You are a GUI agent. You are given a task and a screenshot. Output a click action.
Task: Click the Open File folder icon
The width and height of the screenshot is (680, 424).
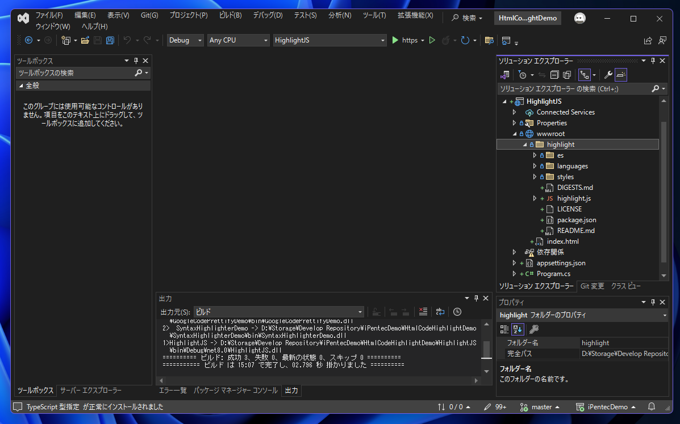coord(85,40)
